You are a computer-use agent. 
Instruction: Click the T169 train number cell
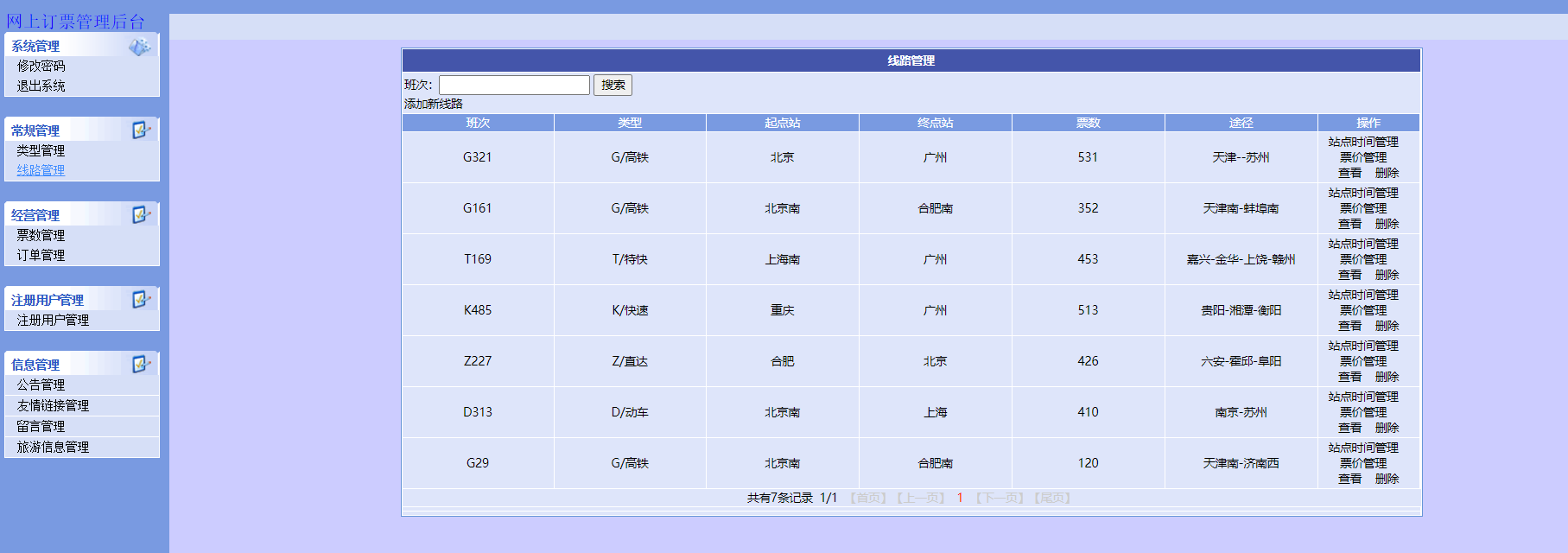478,259
